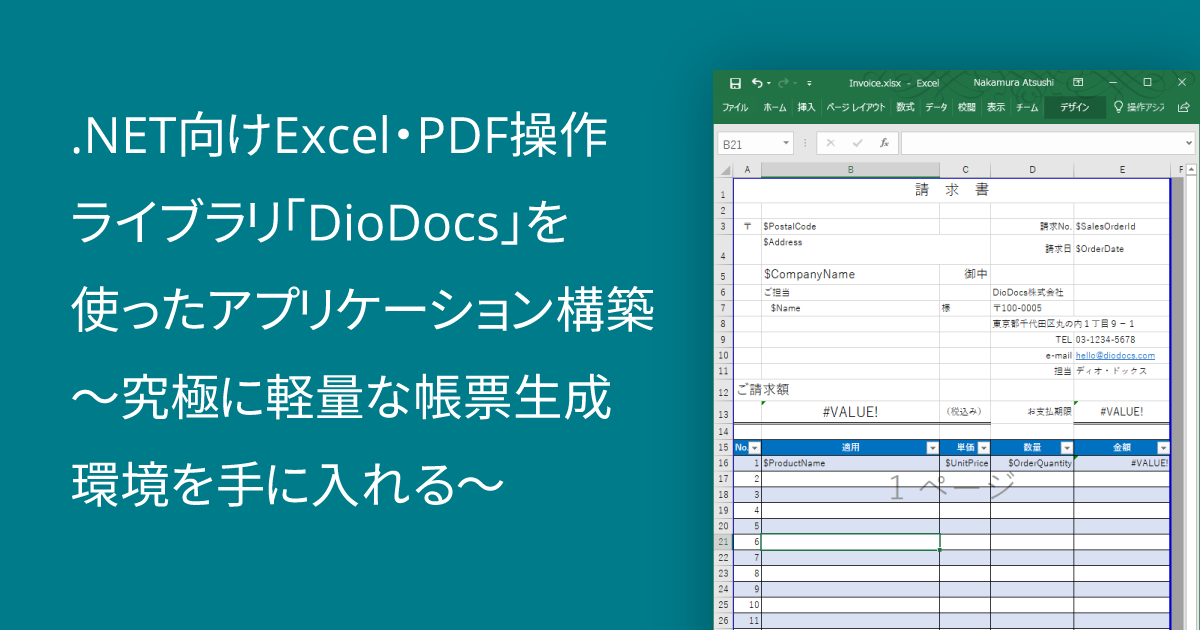Select the デザイン table tools tab

(x=1075, y=107)
